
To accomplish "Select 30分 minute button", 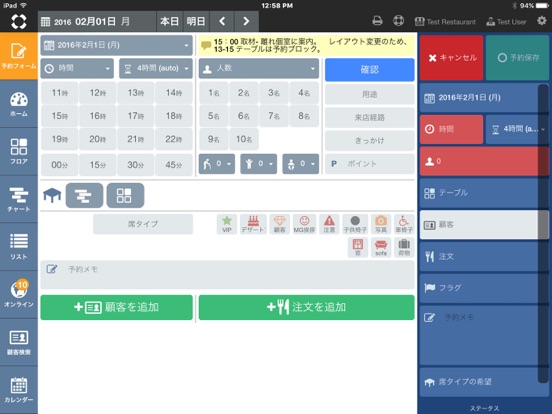I will (x=136, y=165).
